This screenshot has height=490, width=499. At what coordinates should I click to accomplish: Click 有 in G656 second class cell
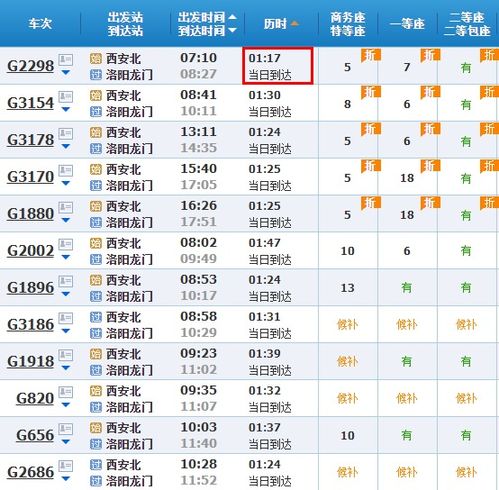pyautogui.click(x=466, y=435)
